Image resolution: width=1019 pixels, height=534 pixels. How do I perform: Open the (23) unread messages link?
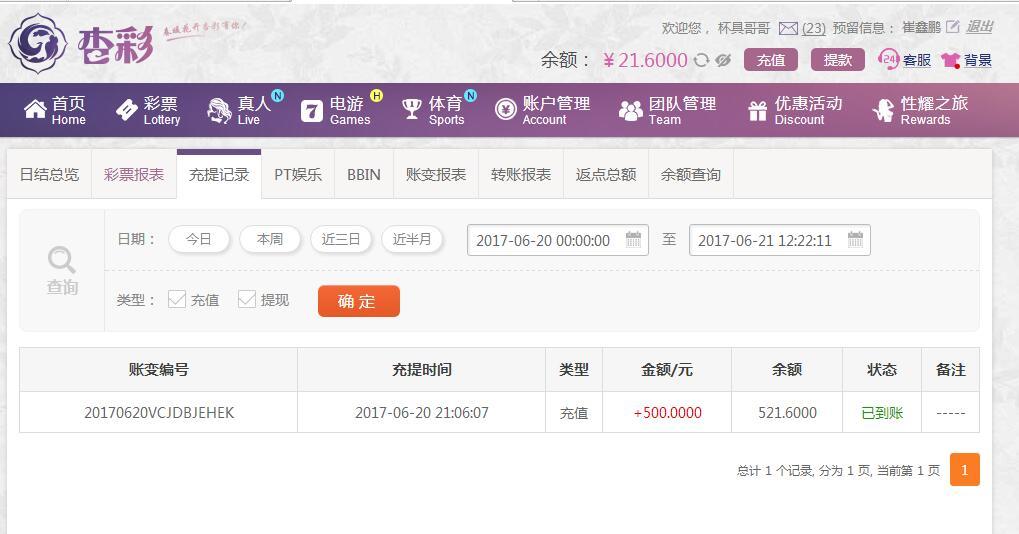coord(814,28)
